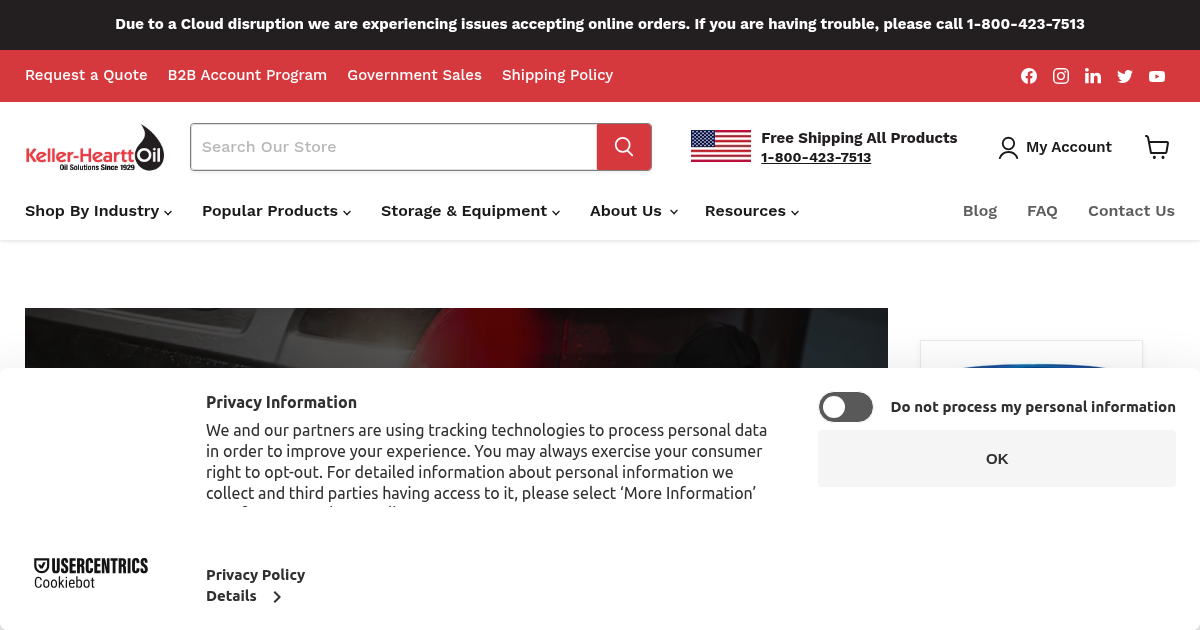1200x630 pixels.
Task: Toggle Do not process my personal information
Action: 846,407
